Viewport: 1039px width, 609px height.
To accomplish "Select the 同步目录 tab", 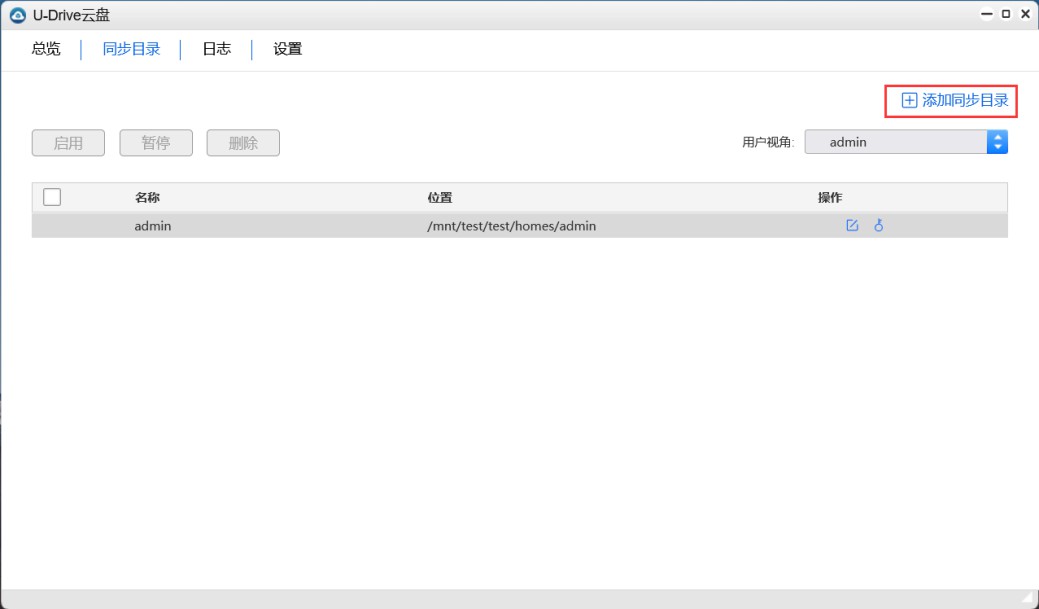I will point(132,49).
